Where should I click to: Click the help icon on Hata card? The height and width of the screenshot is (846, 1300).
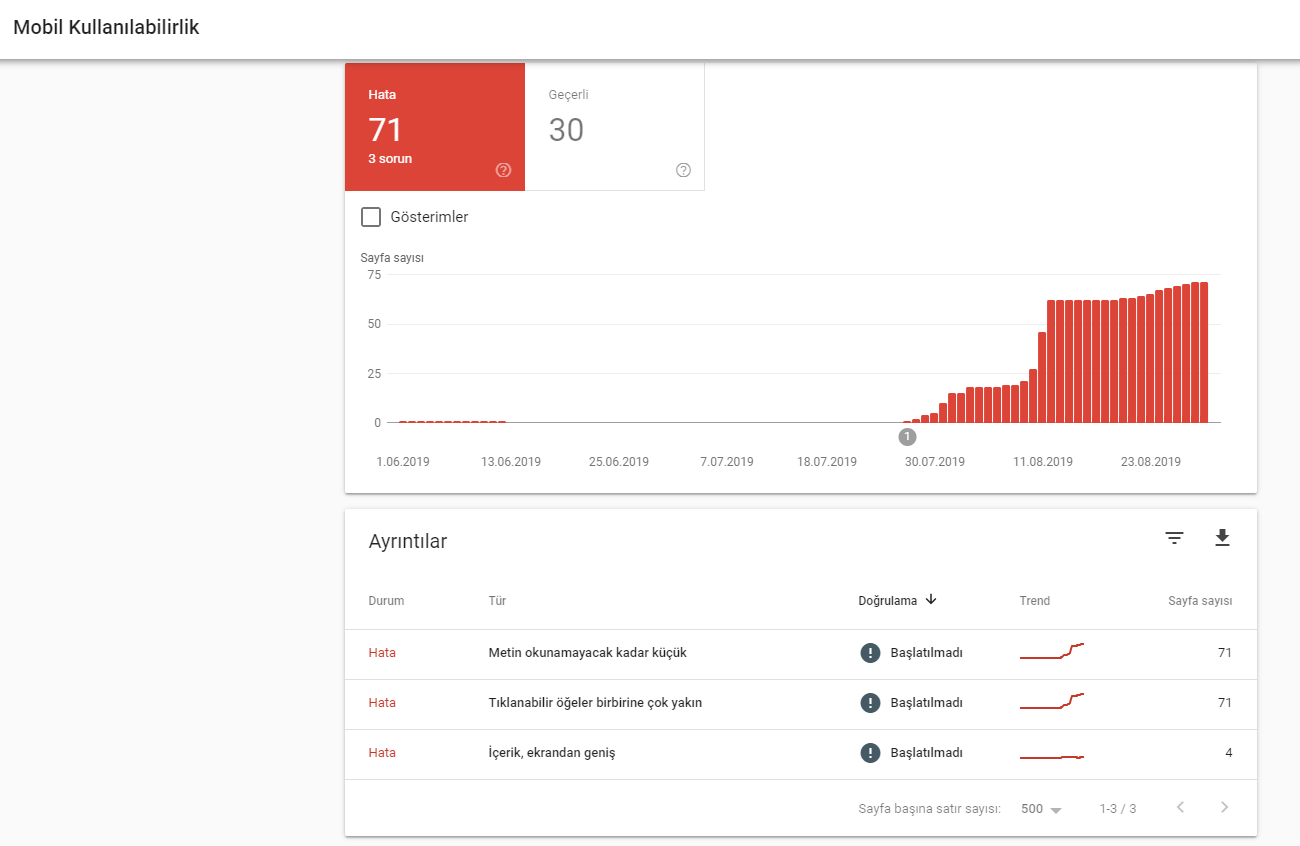point(503,170)
